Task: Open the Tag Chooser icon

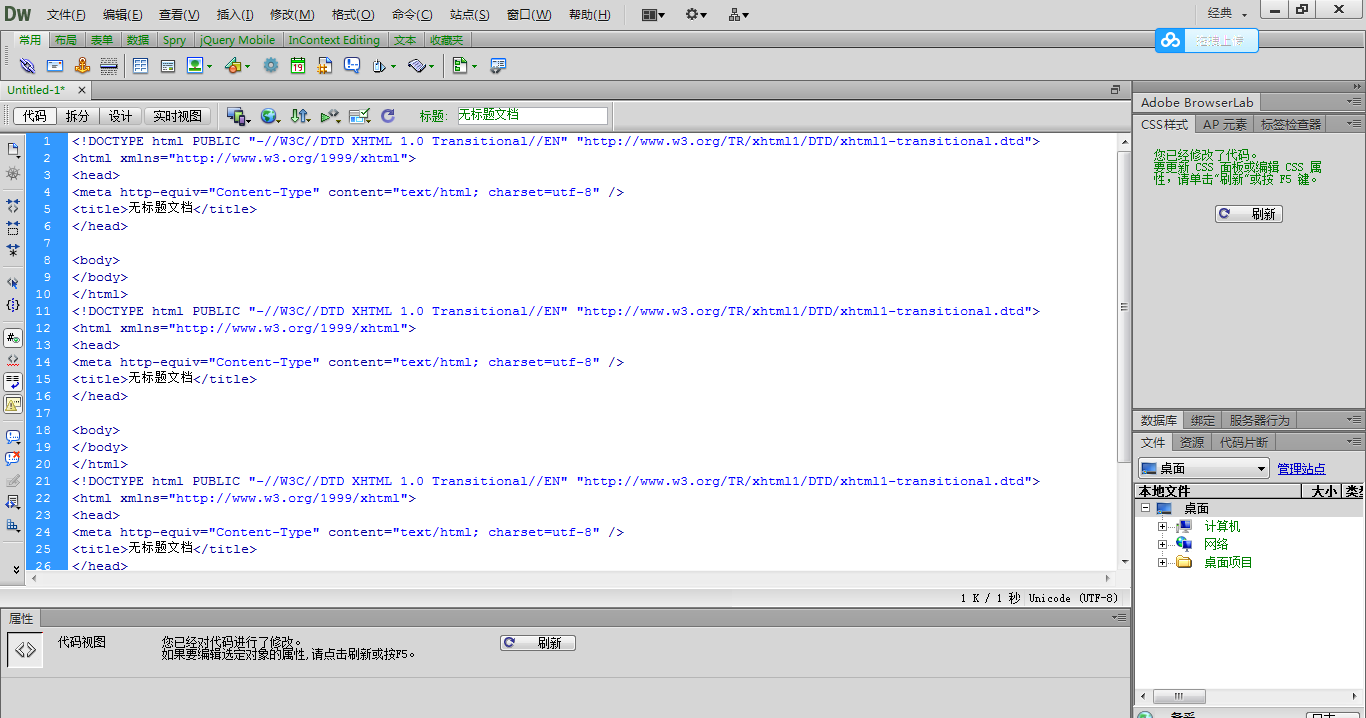Action: click(497, 65)
